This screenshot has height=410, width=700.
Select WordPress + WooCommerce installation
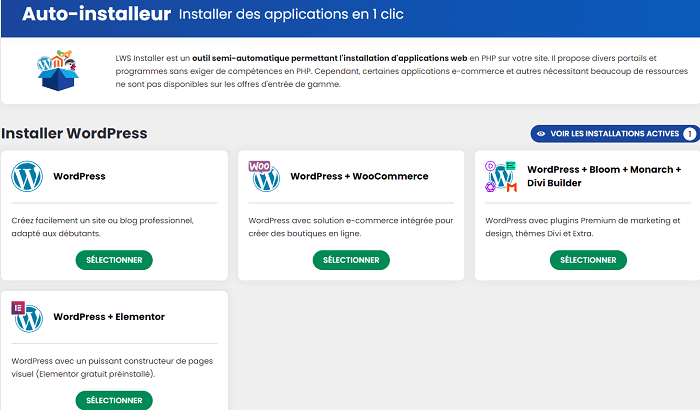click(x=351, y=260)
